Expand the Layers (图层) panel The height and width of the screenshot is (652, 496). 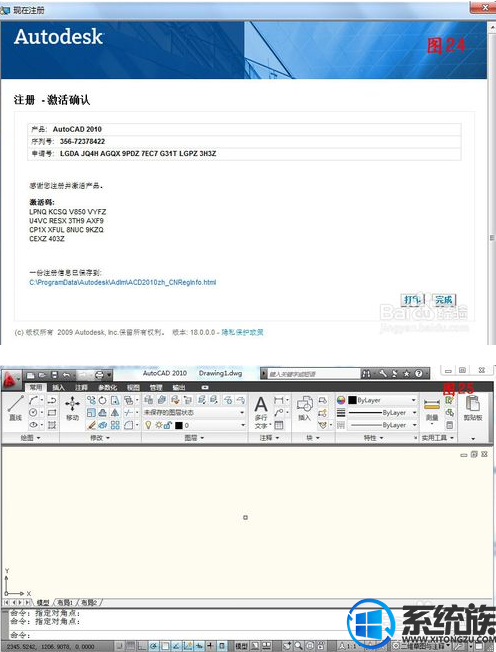pyautogui.click(x=194, y=438)
